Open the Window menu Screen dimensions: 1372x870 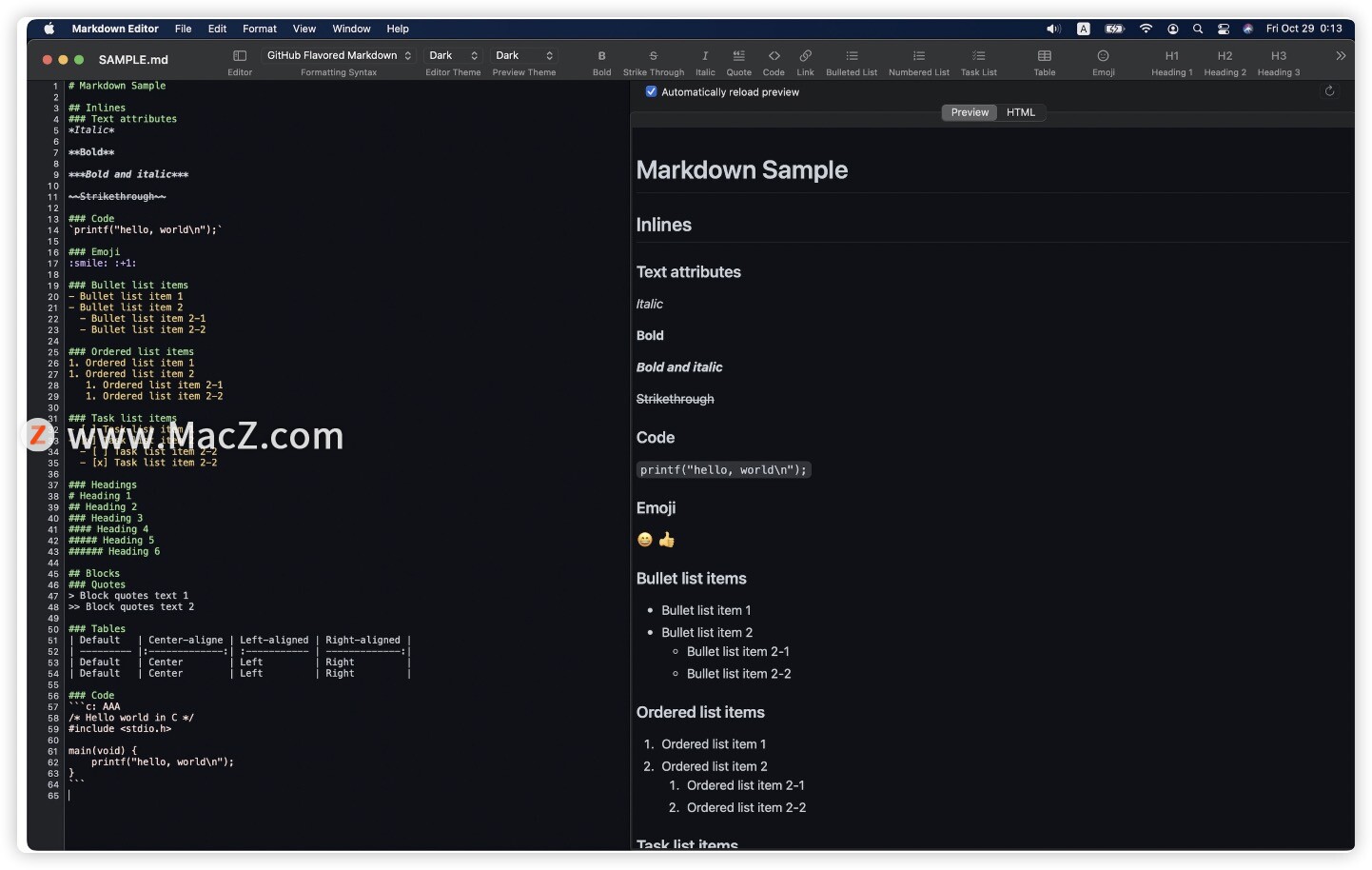(x=351, y=29)
